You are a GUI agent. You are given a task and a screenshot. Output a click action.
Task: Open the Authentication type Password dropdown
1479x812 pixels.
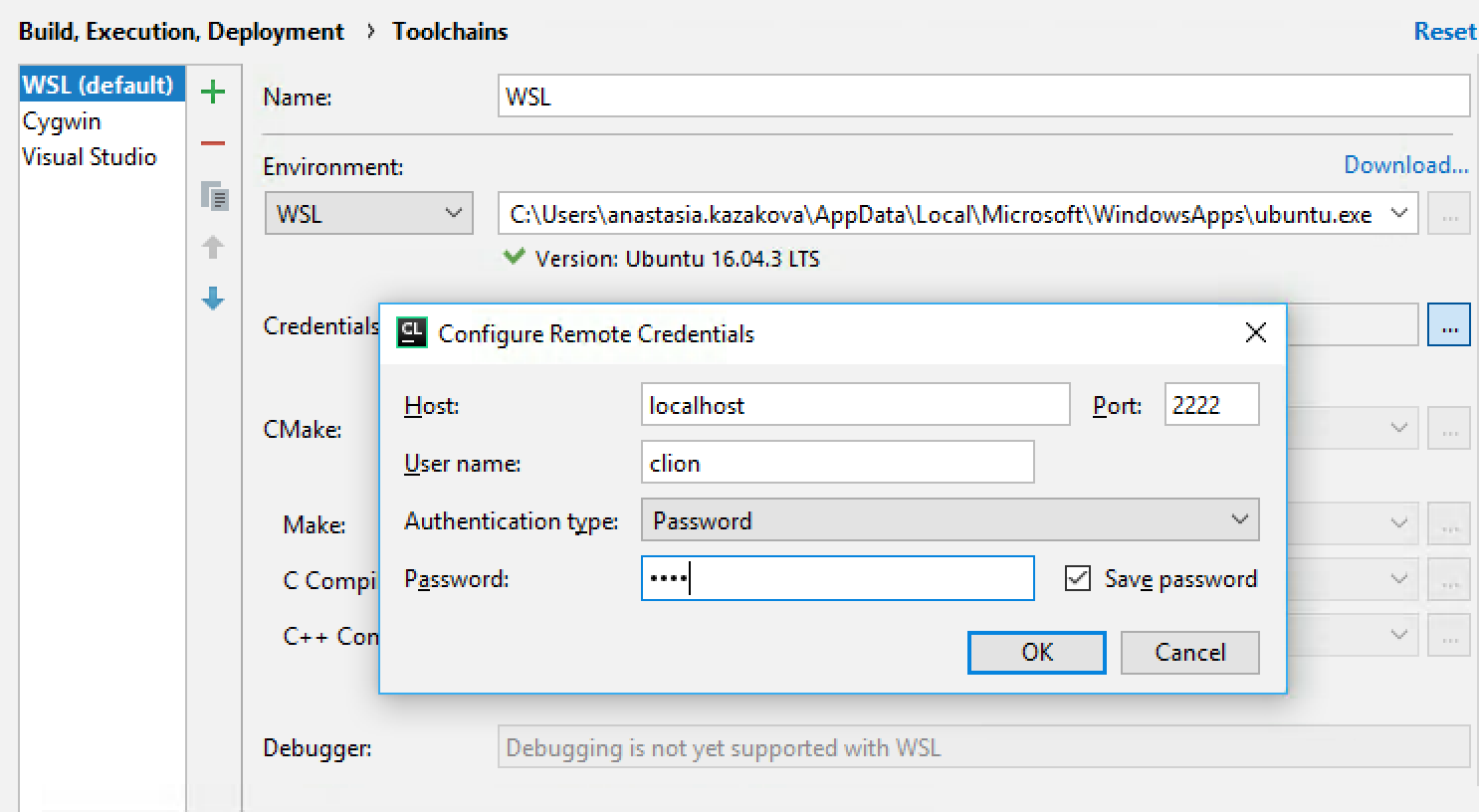951,519
